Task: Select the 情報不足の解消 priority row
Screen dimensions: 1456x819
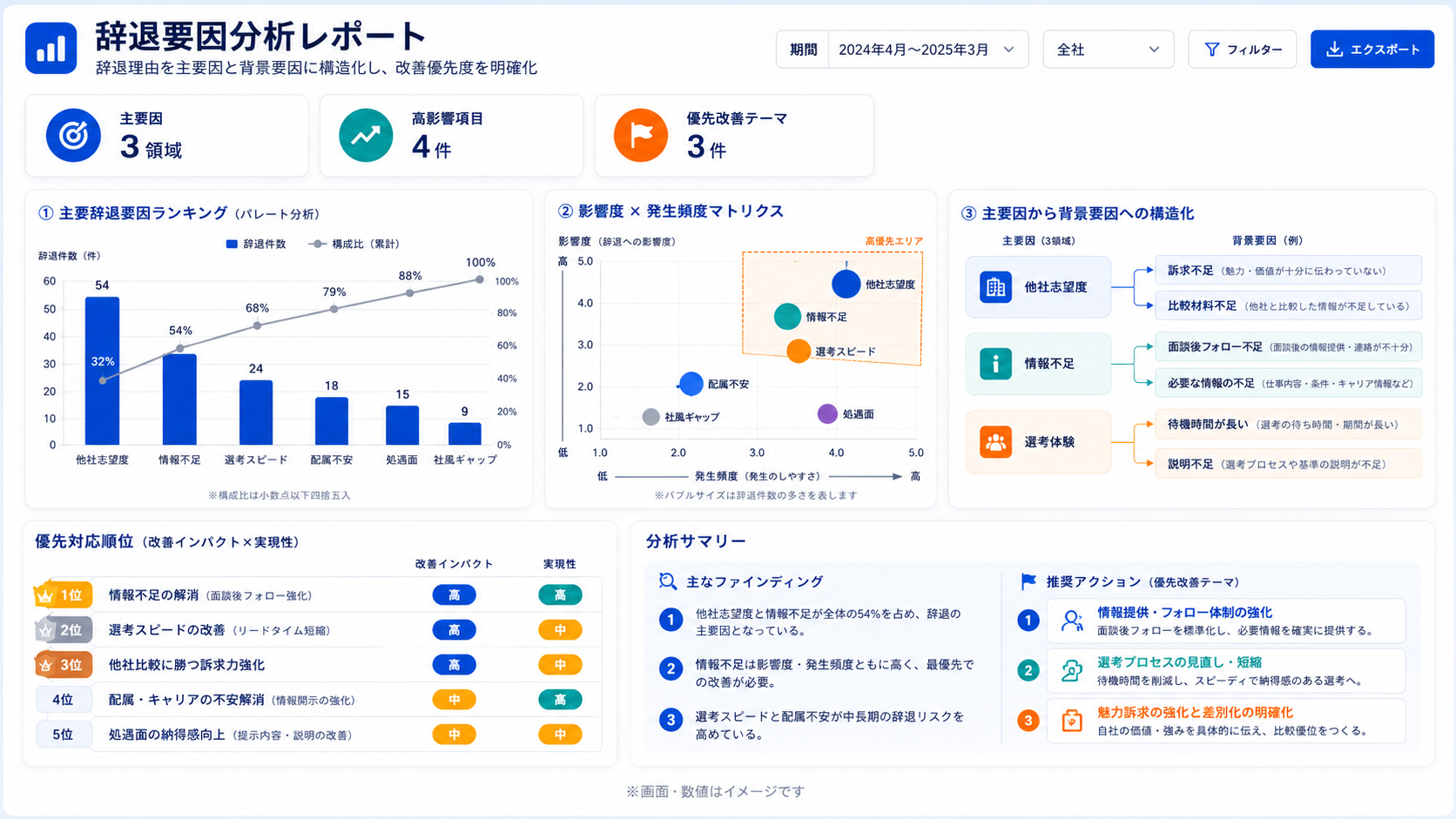Action: click(x=319, y=595)
